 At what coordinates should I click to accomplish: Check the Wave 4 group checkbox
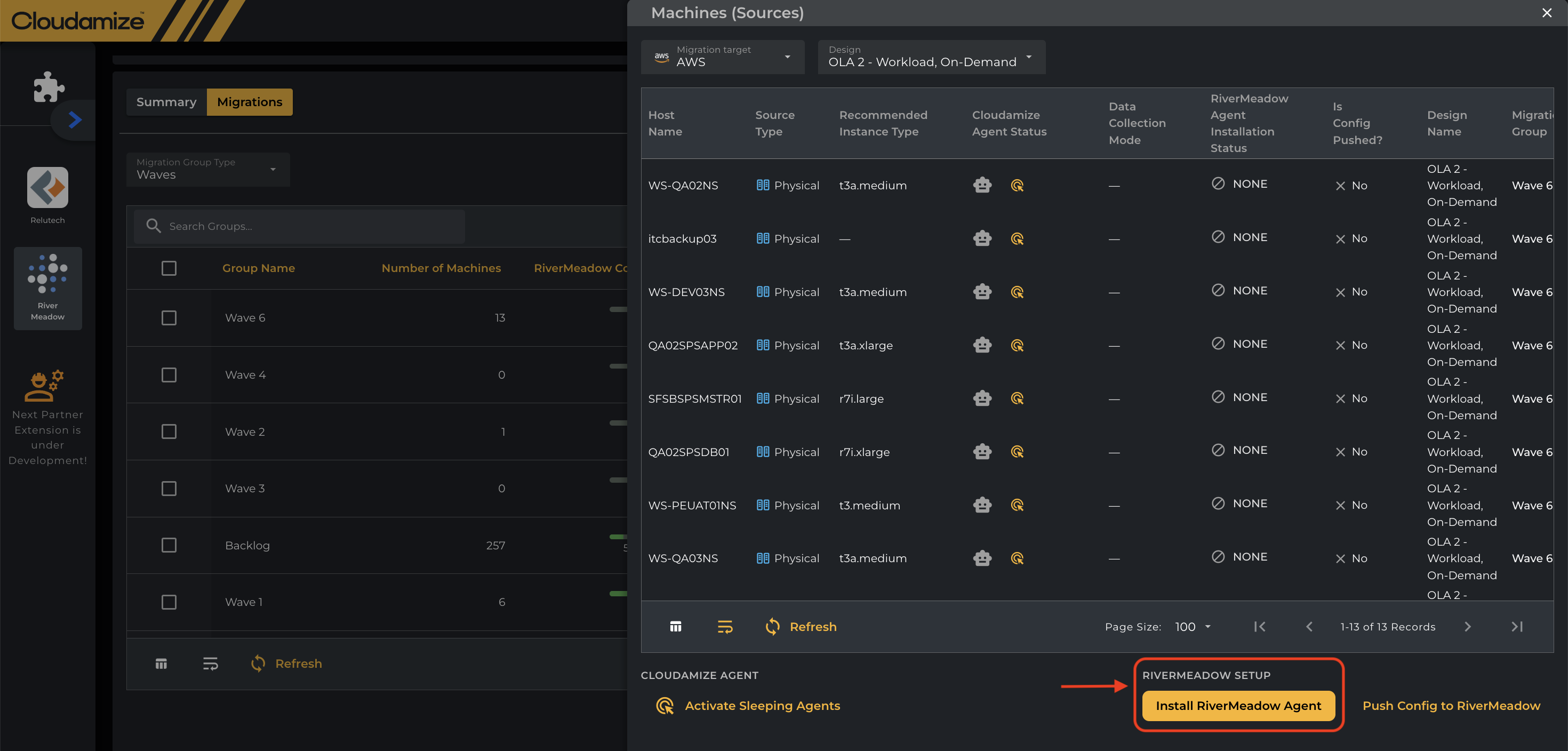(169, 374)
